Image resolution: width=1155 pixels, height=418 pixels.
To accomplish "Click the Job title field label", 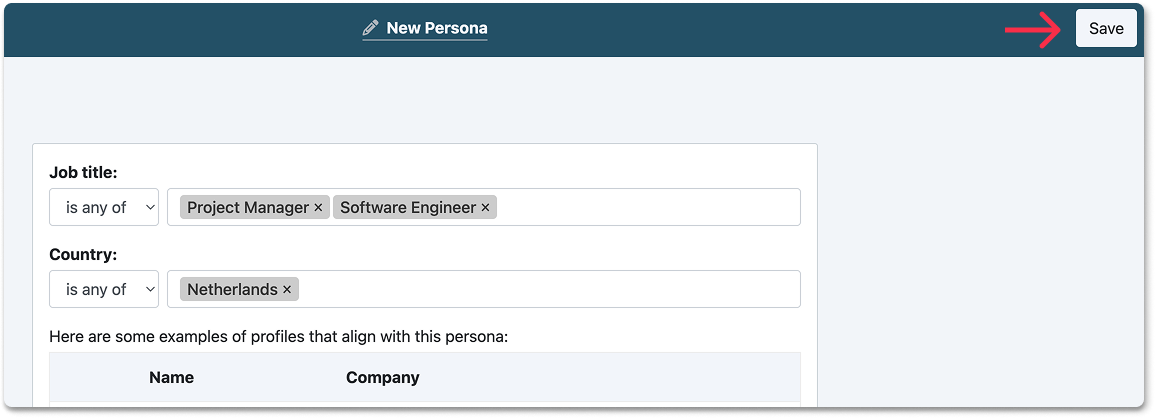I will coord(83,173).
